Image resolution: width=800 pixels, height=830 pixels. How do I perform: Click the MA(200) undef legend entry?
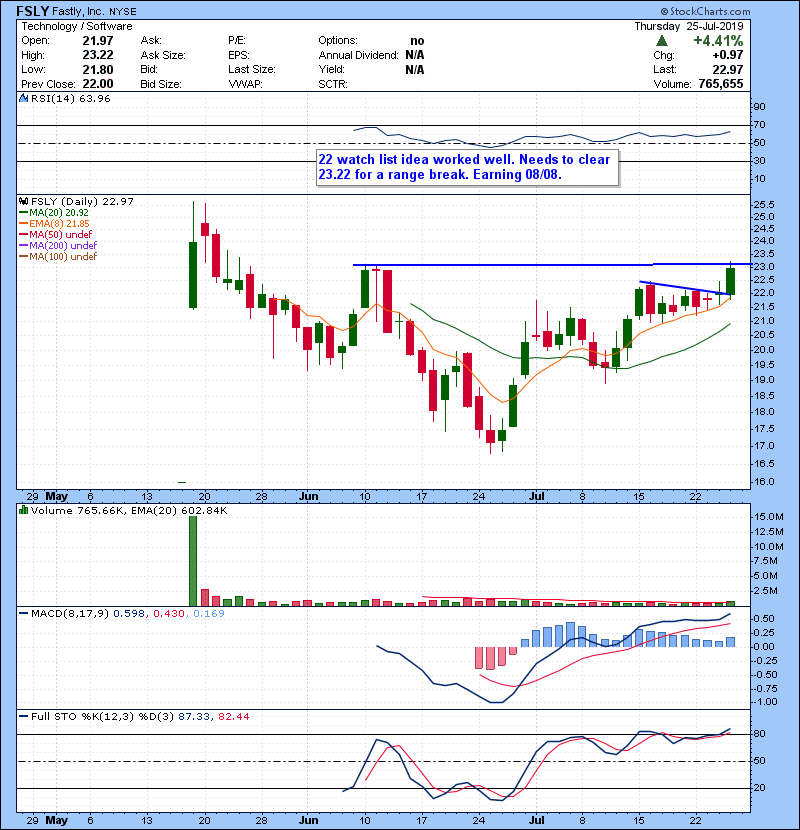[x=58, y=246]
